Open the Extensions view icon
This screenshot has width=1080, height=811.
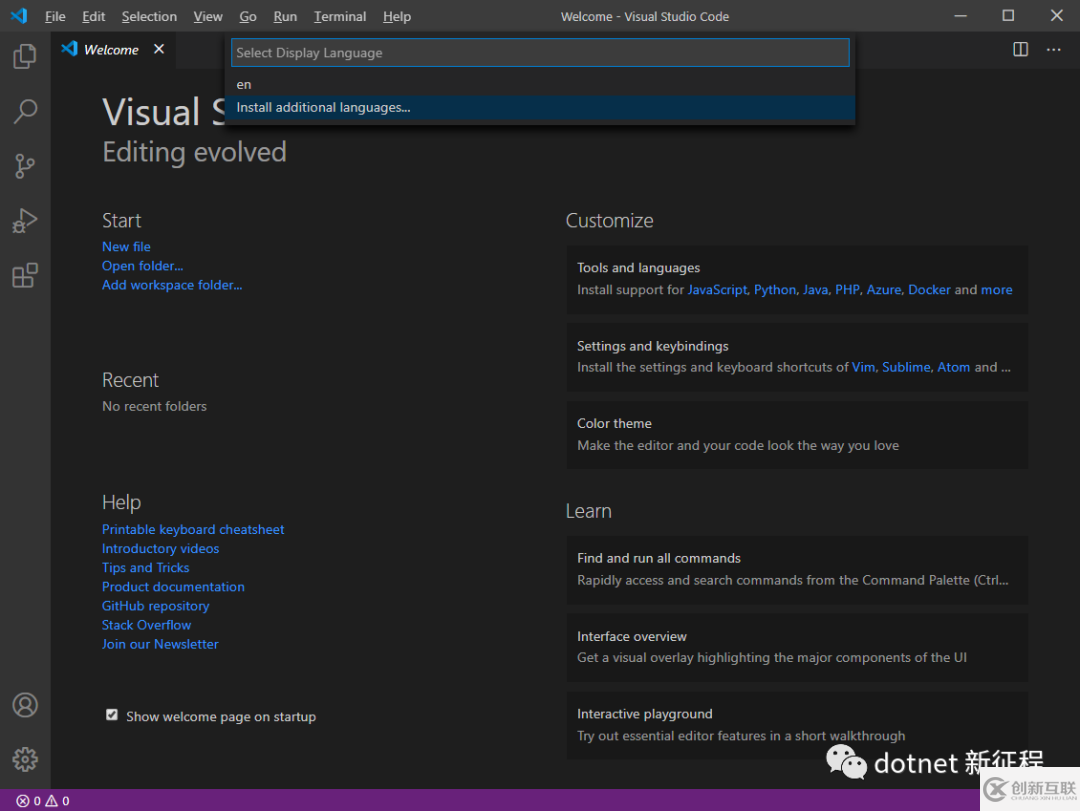[25, 275]
